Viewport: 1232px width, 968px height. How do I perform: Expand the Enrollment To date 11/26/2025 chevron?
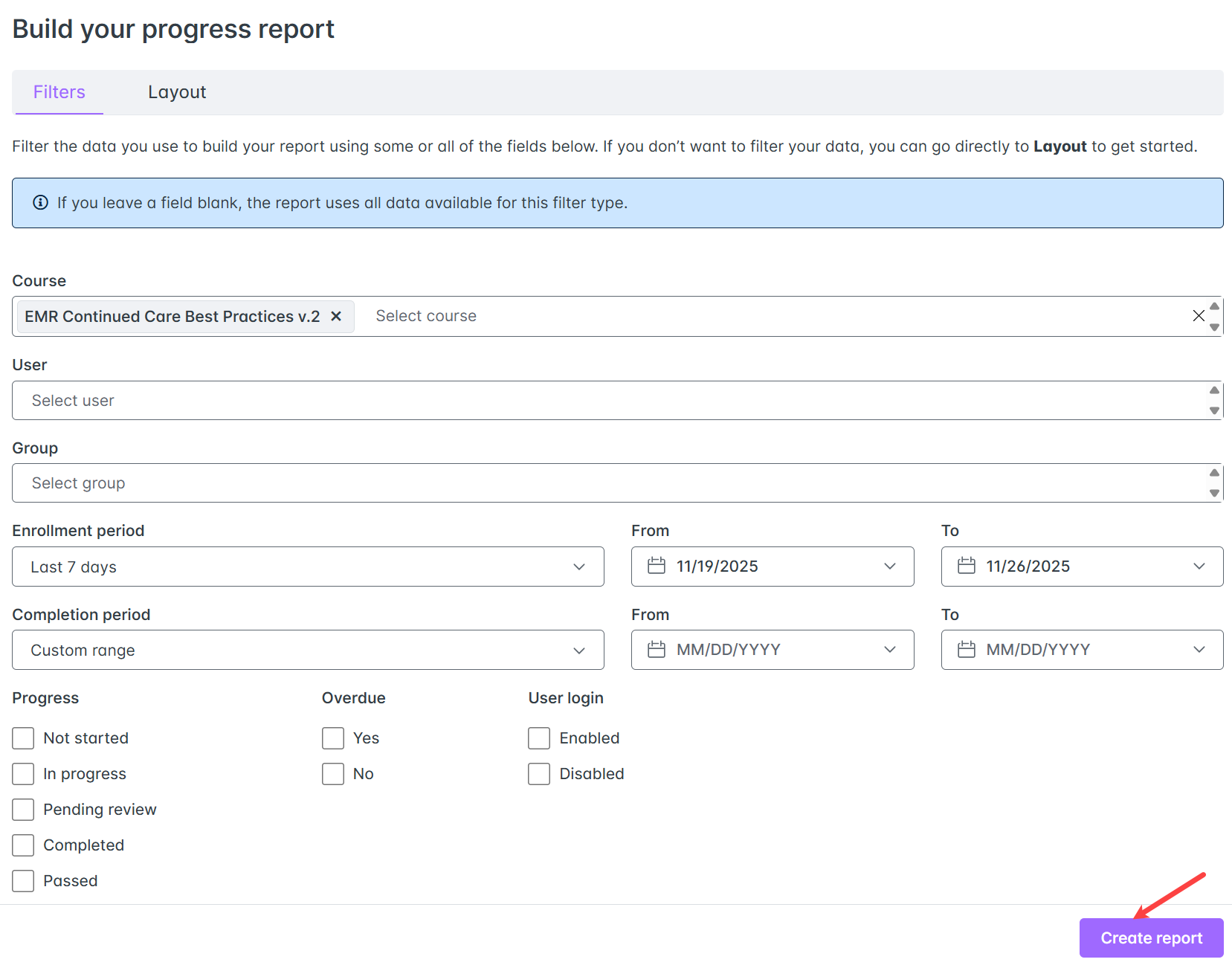pyautogui.click(x=1199, y=567)
